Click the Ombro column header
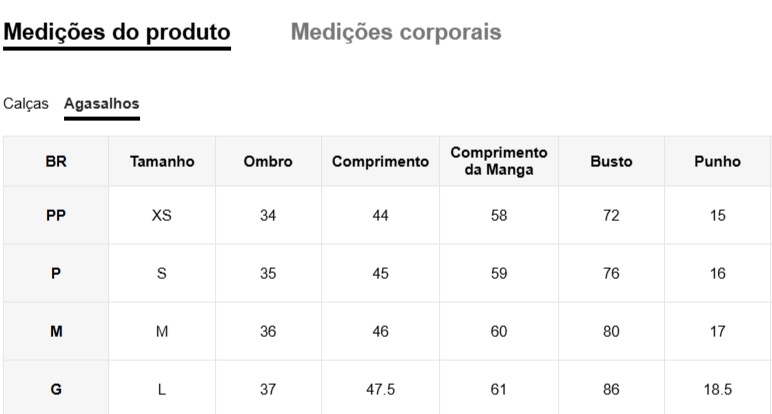Image resolution: width=772 pixels, height=414 pixels. click(268, 161)
